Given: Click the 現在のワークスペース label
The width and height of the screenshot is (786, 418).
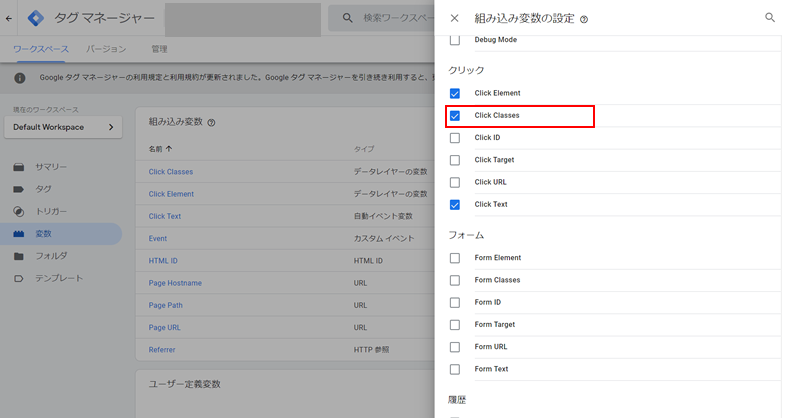Looking at the screenshot, I should click(46, 110).
